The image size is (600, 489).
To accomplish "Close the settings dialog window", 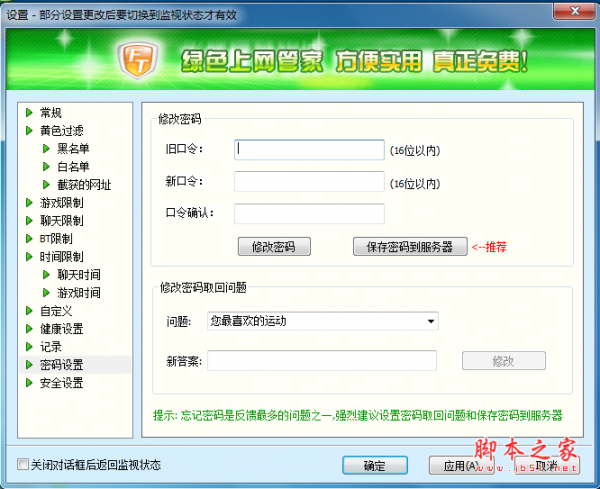I will pos(575,11).
